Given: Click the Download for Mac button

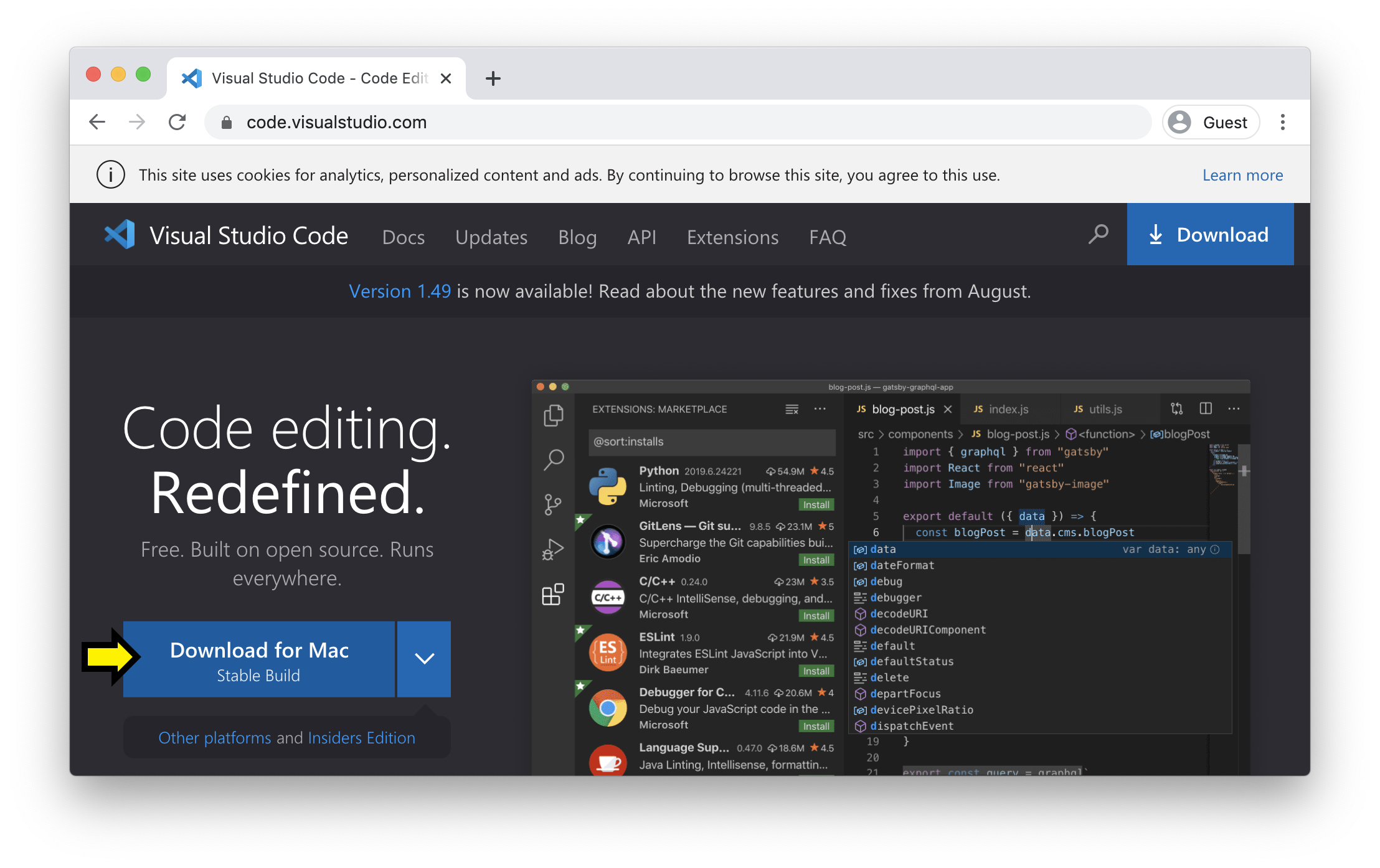Looking at the screenshot, I should coord(259,660).
